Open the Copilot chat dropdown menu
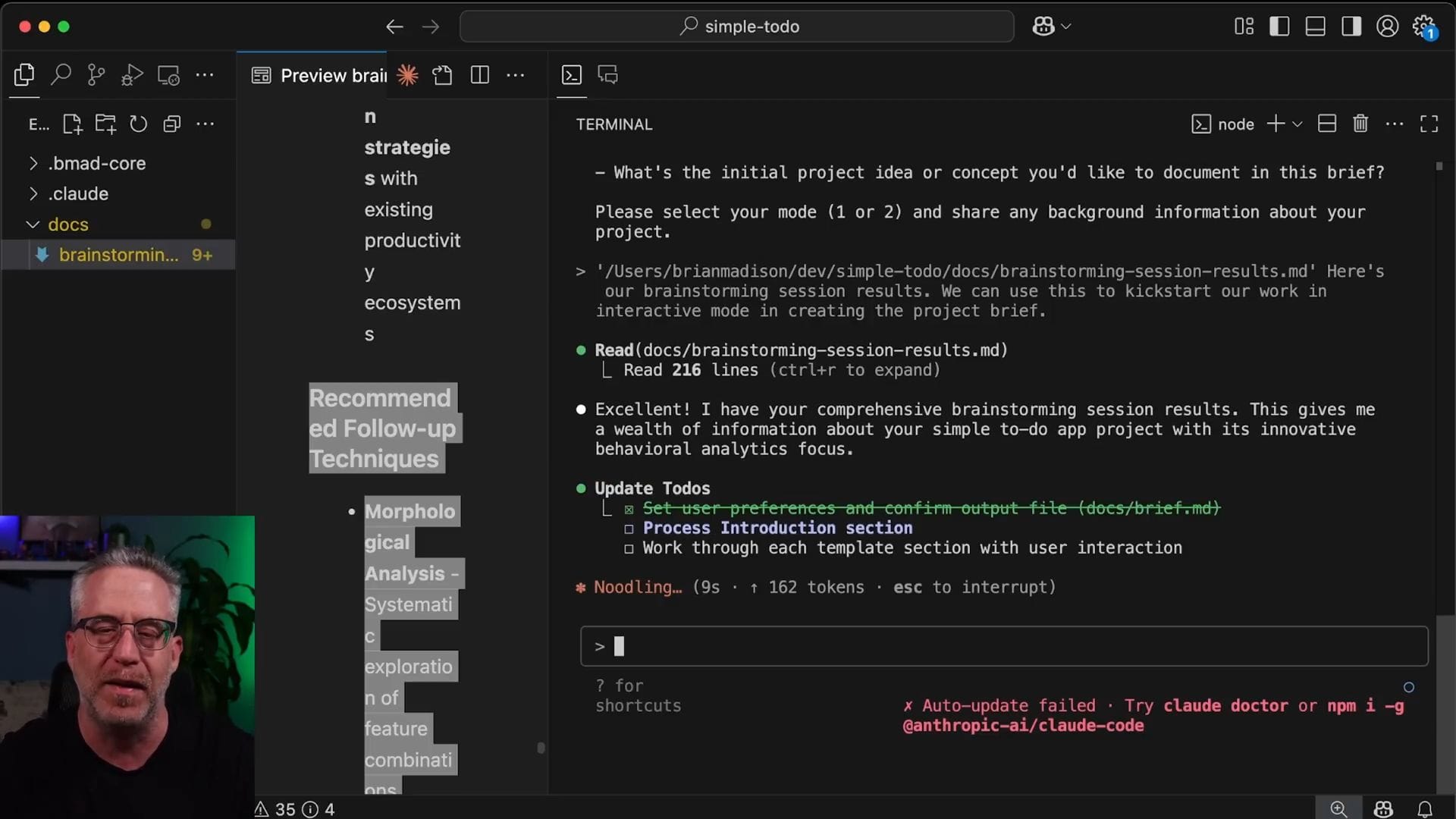 tap(1066, 27)
